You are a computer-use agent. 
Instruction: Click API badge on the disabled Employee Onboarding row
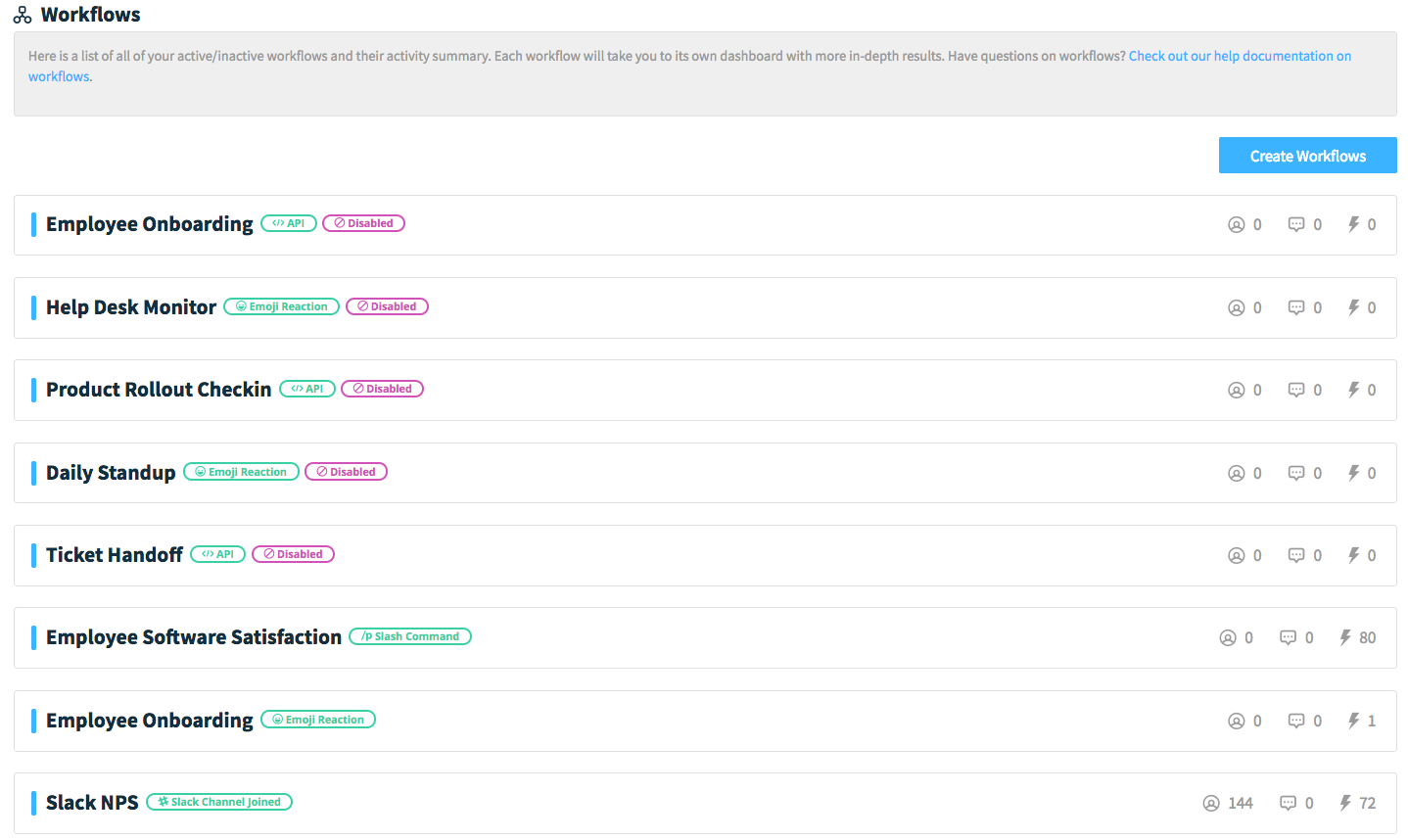point(289,223)
